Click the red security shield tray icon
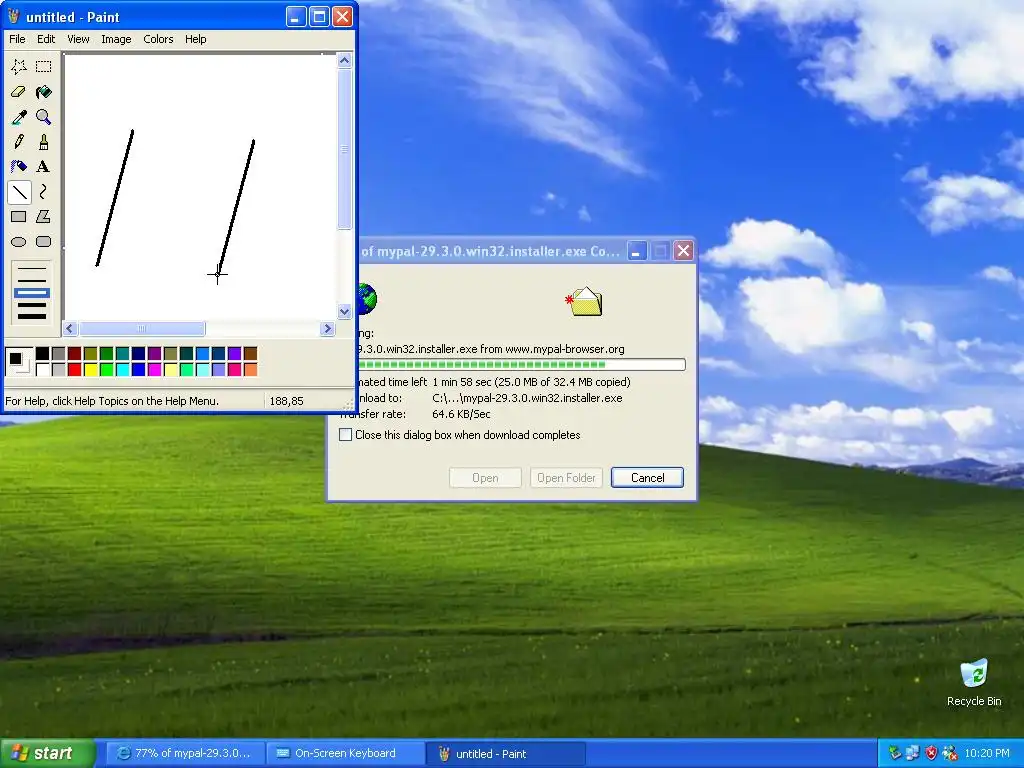Screen dimensions: 1024x768 point(931,754)
